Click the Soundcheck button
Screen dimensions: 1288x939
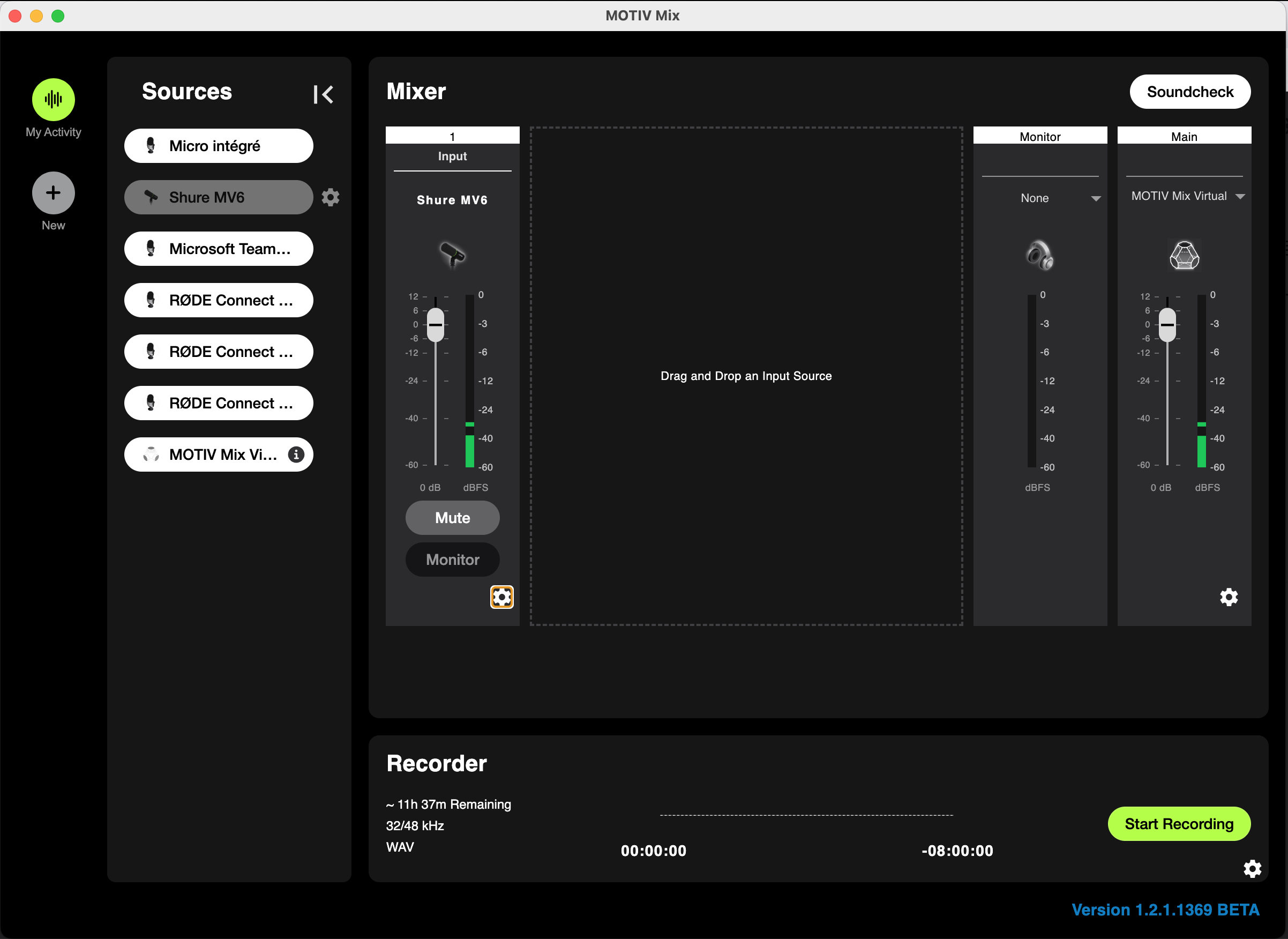coord(1190,92)
